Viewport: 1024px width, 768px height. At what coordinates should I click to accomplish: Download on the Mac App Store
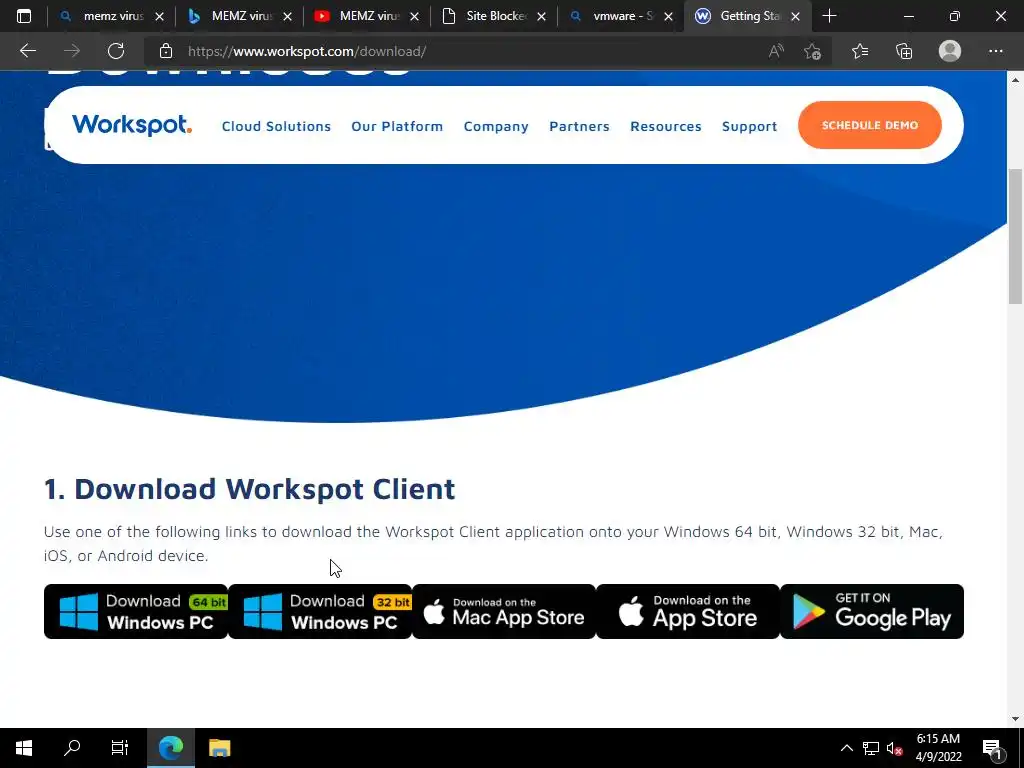pos(504,611)
